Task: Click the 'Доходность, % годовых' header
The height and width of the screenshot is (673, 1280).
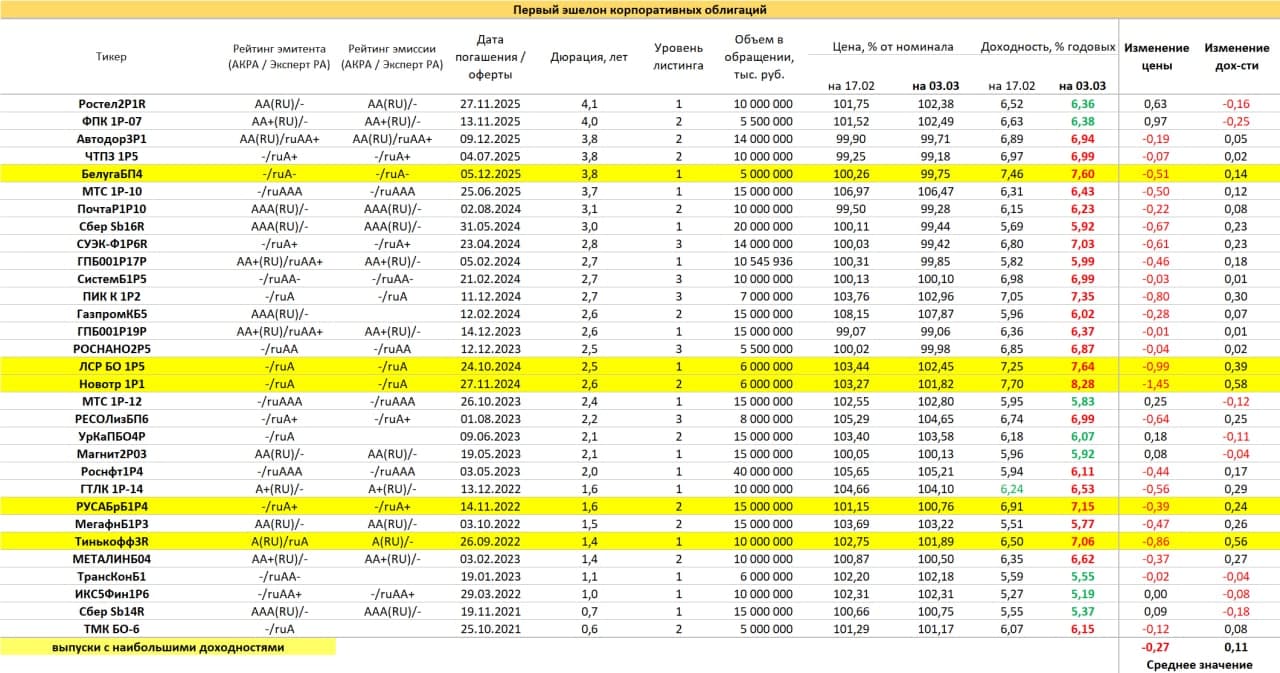Action: pos(1047,47)
